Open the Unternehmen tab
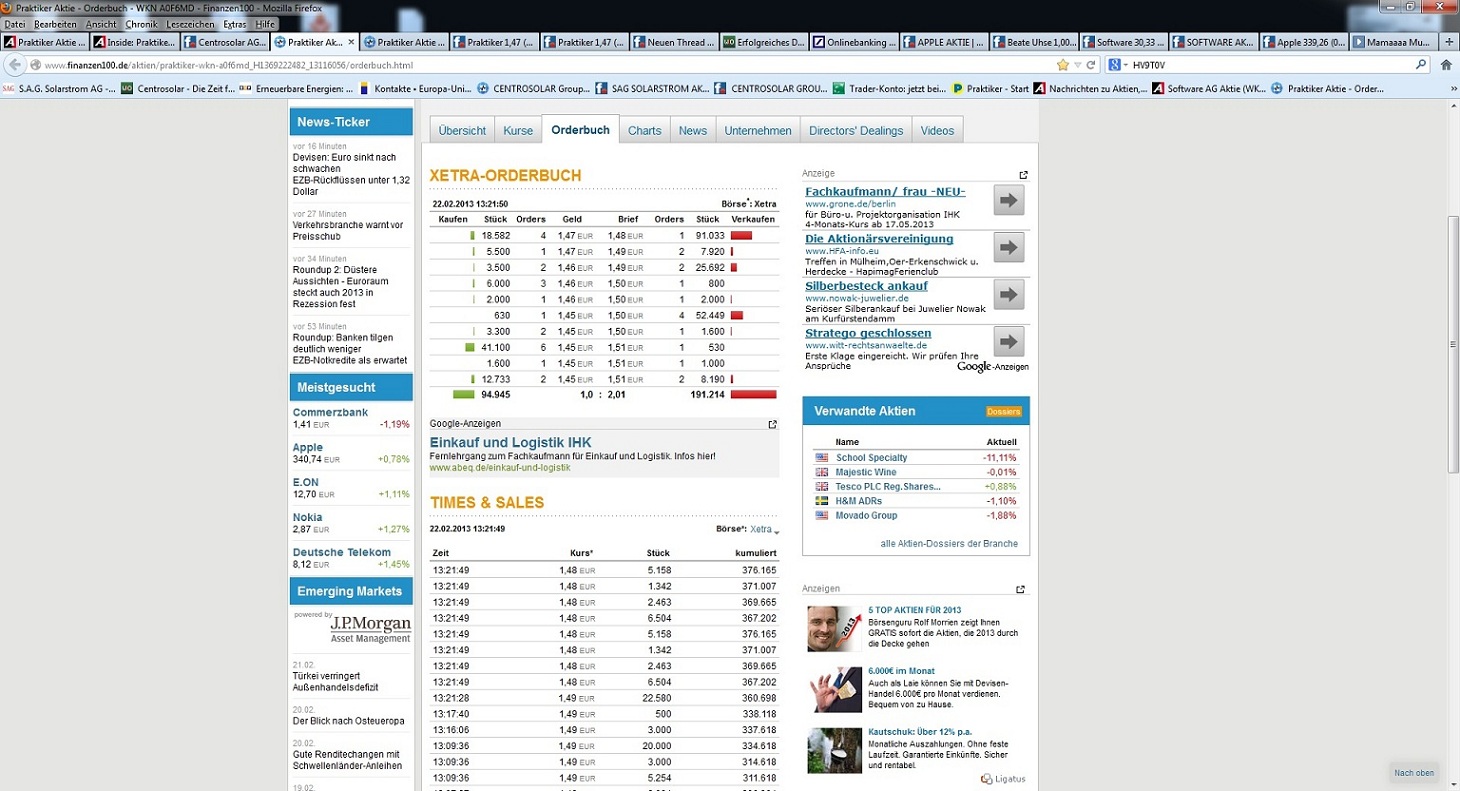This screenshot has height=791, width=1460. point(758,131)
